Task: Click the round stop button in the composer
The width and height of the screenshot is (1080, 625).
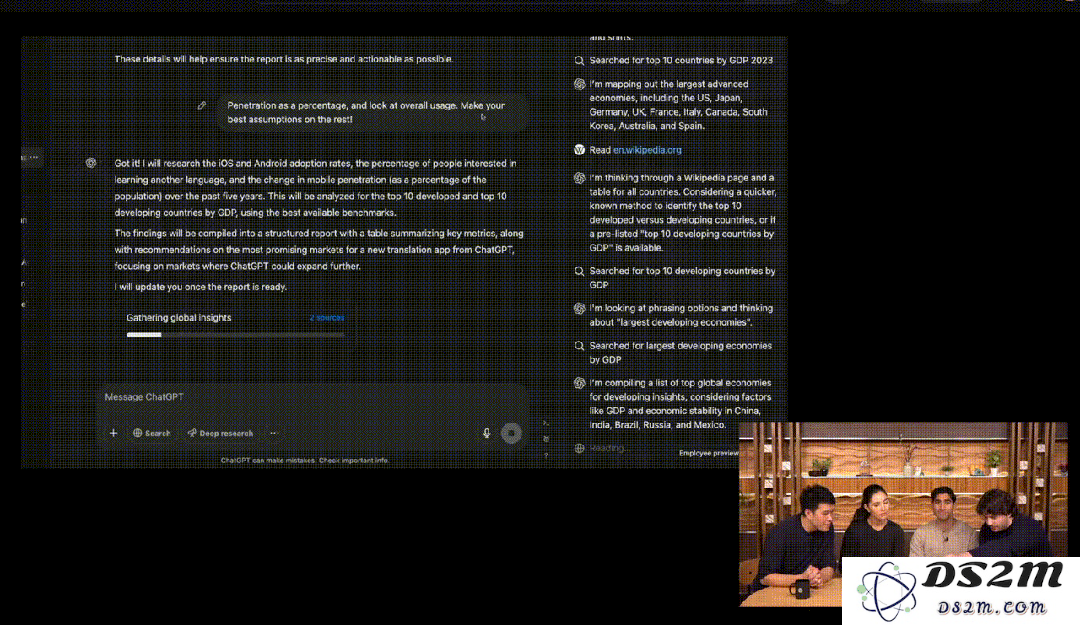Action: click(511, 433)
